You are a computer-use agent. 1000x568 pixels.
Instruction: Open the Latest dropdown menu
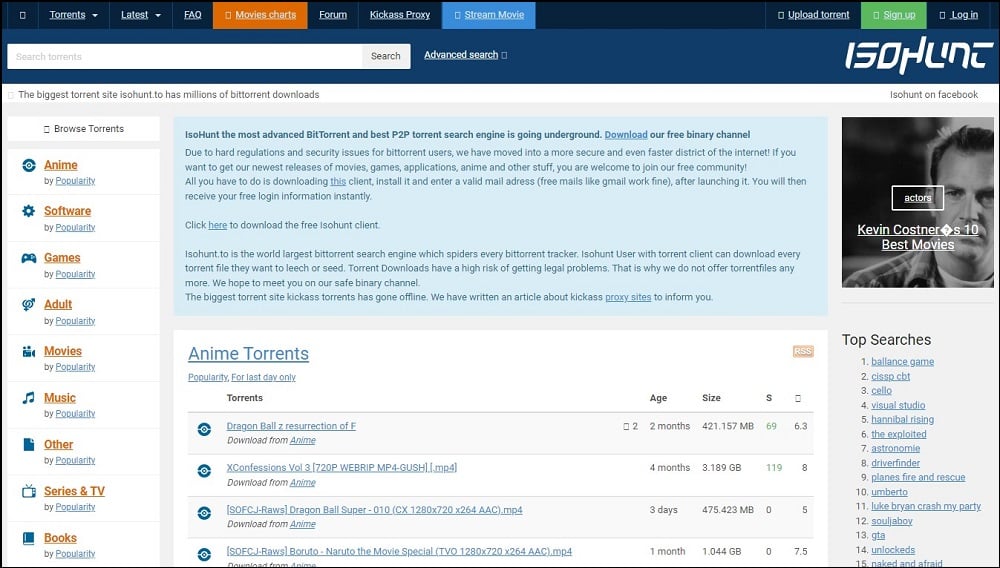[x=141, y=15]
